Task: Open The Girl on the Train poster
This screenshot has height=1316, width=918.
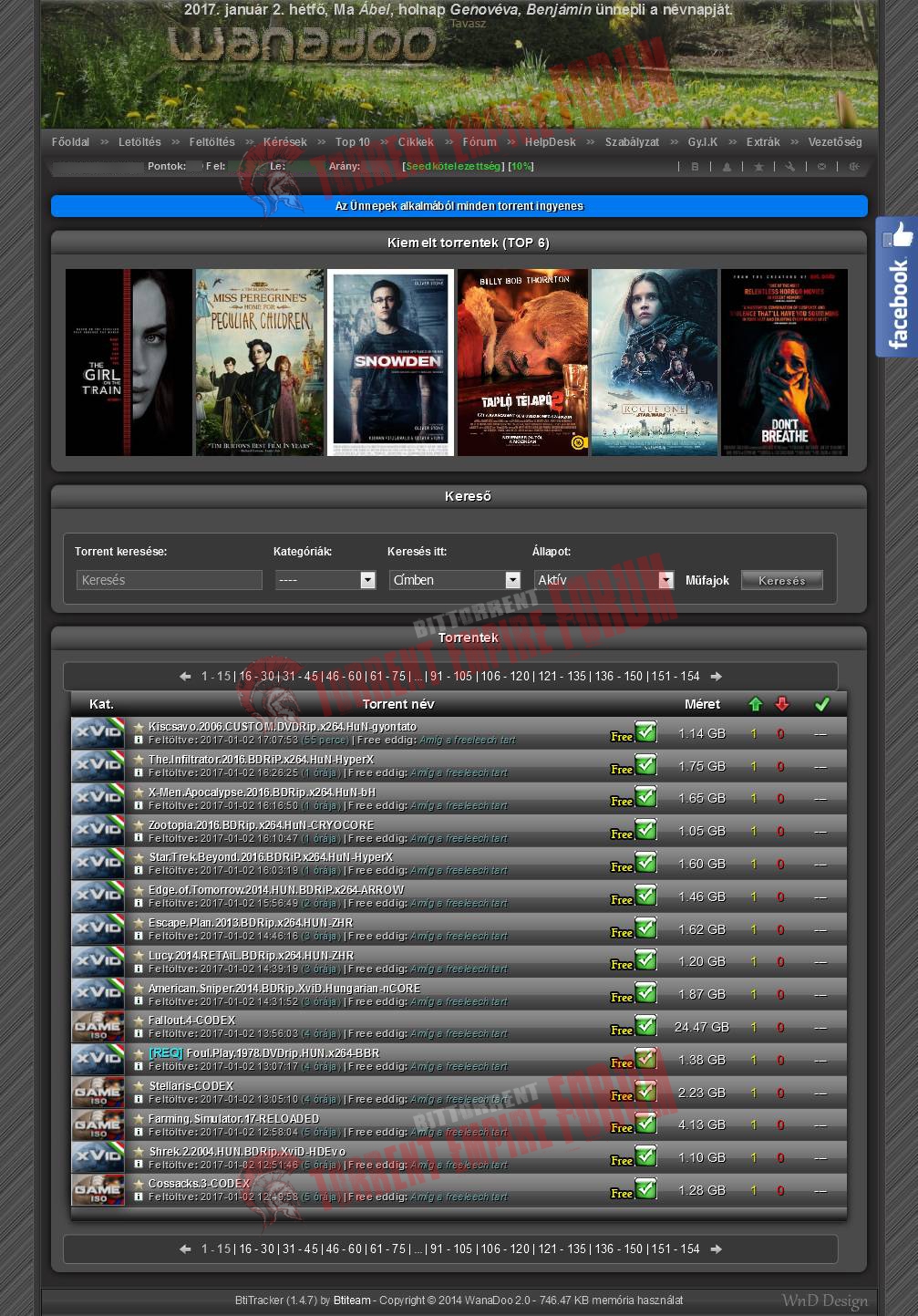Action: pos(129,362)
